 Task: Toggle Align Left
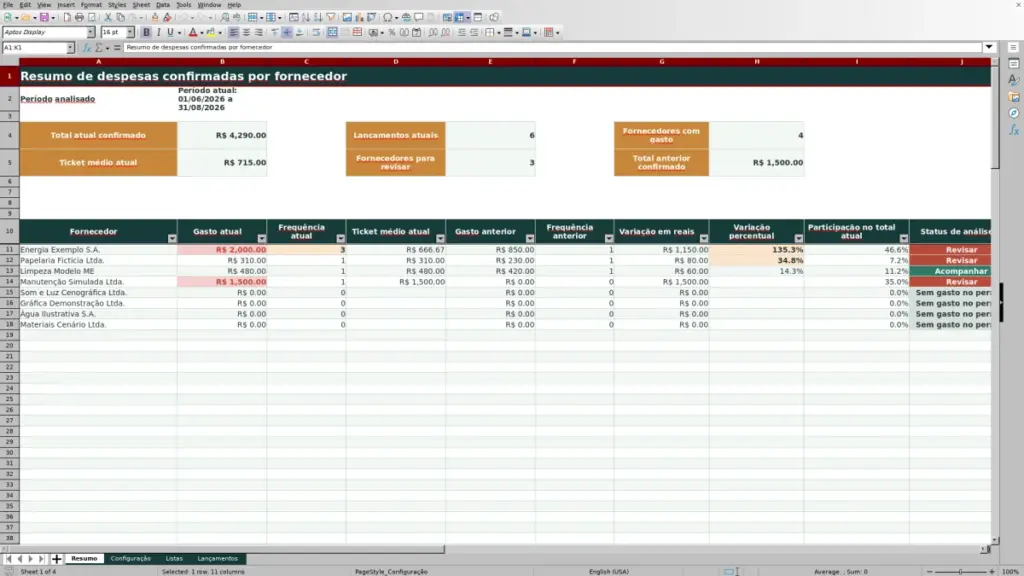[234, 33]
